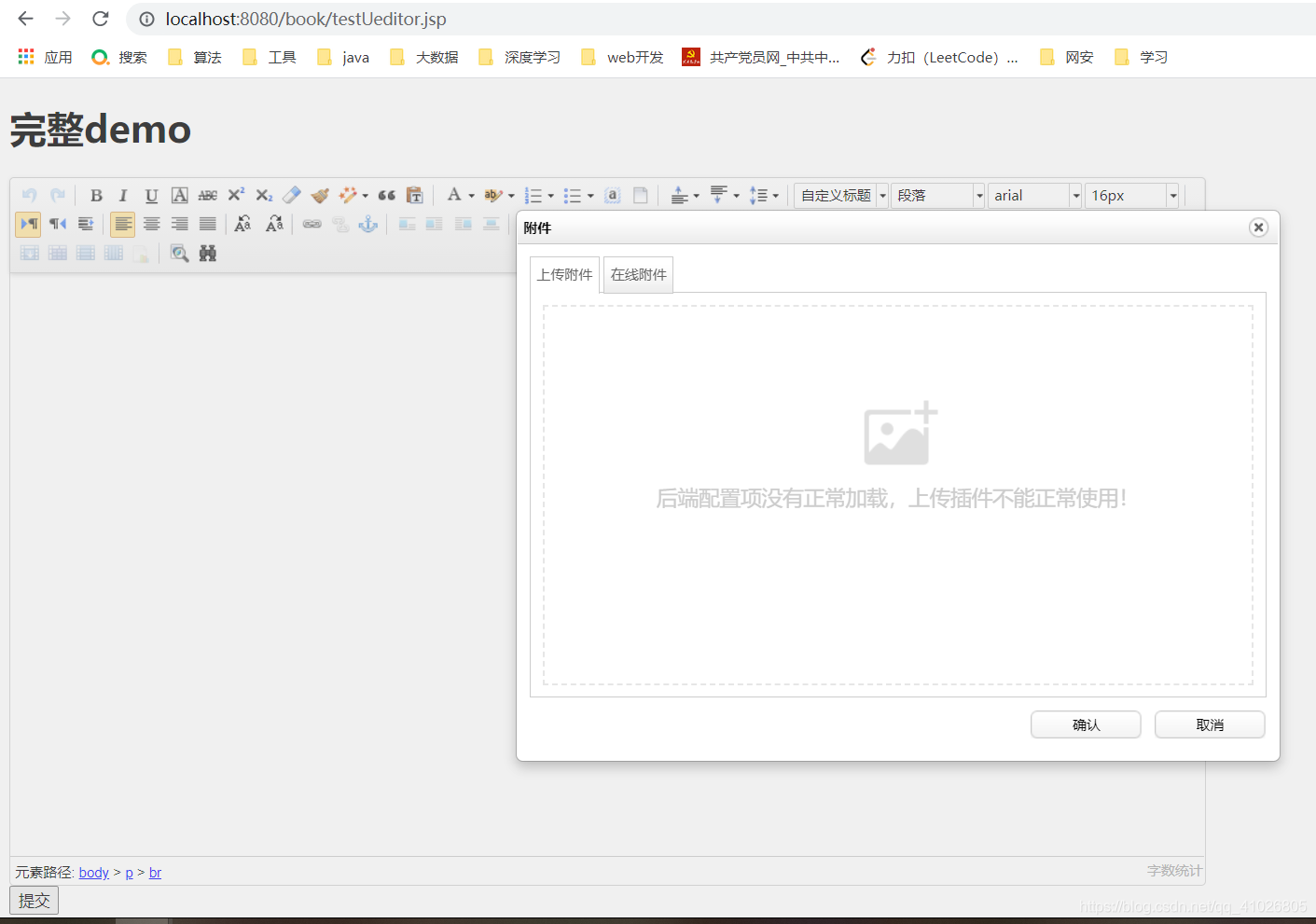
Task: Go back to the previous page
Action: pyautogui.click(x=25, y=19)
